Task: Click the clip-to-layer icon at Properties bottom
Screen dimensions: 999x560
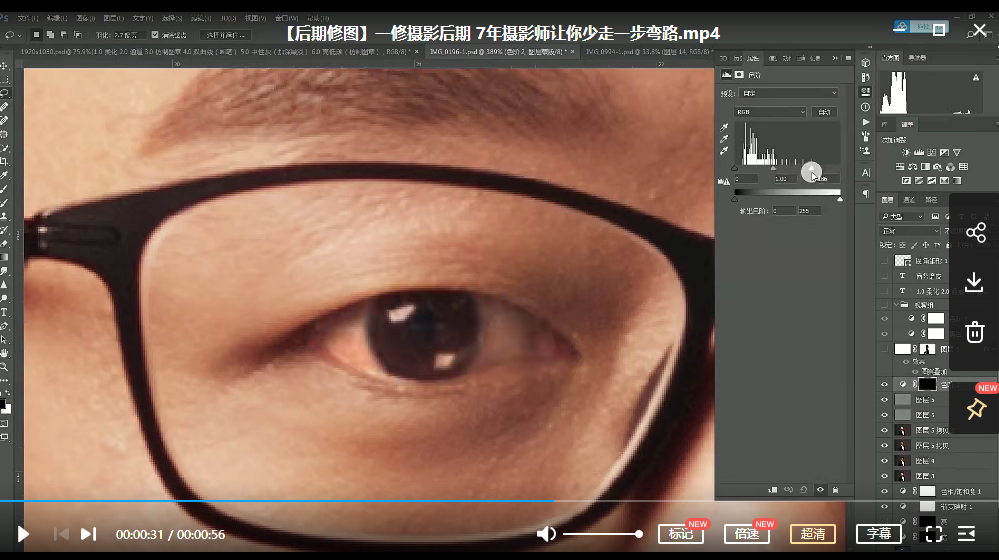Action: (x=773, y=490)
